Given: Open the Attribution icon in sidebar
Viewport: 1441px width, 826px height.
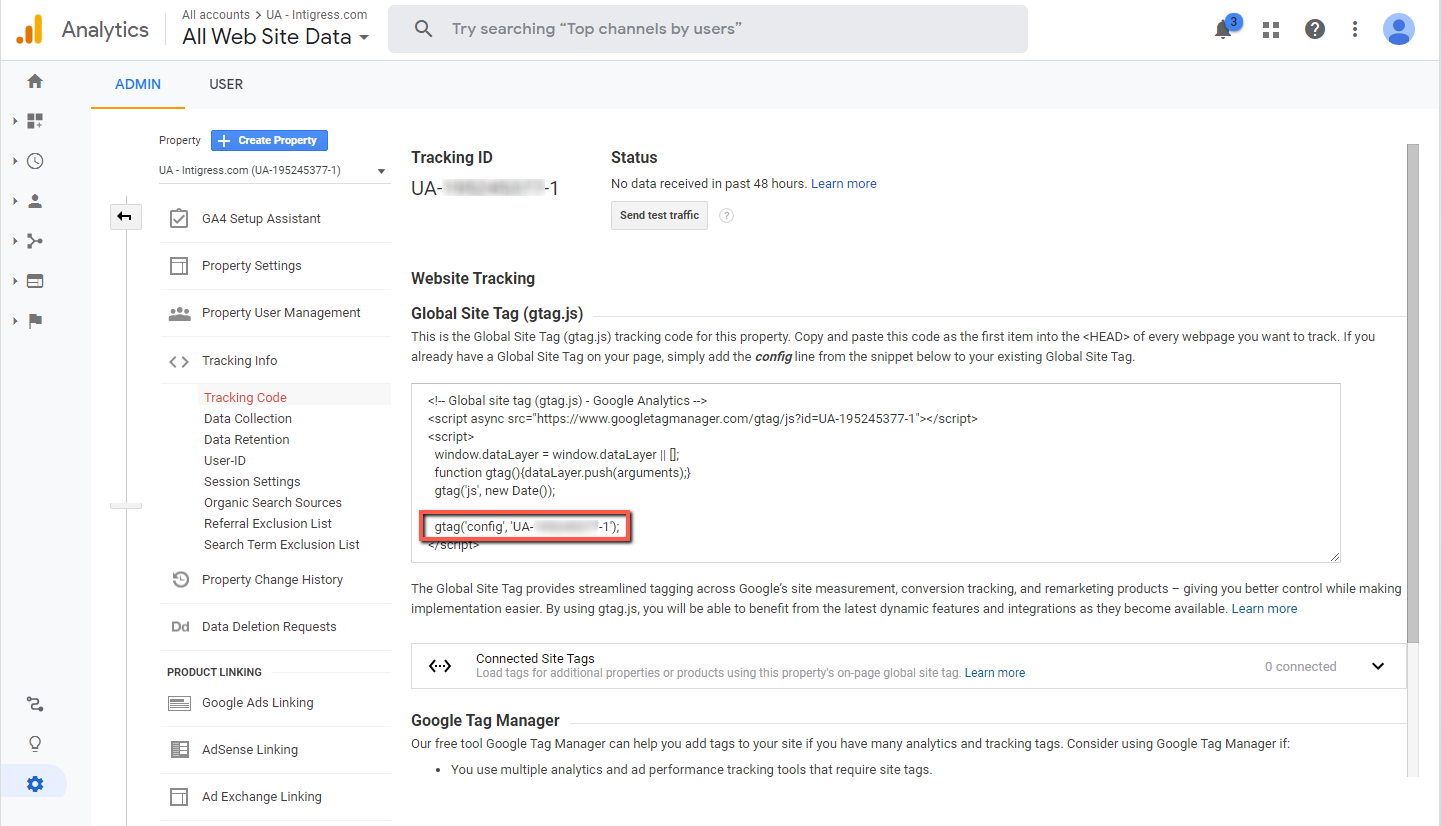Looking at the screenshot, I should [x=35, y=705].
